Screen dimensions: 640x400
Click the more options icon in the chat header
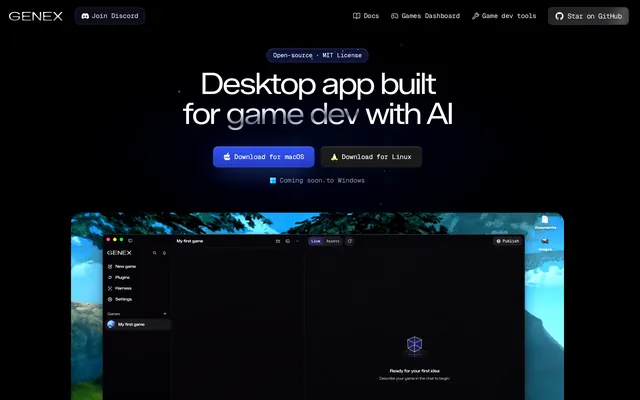[298, 241]
